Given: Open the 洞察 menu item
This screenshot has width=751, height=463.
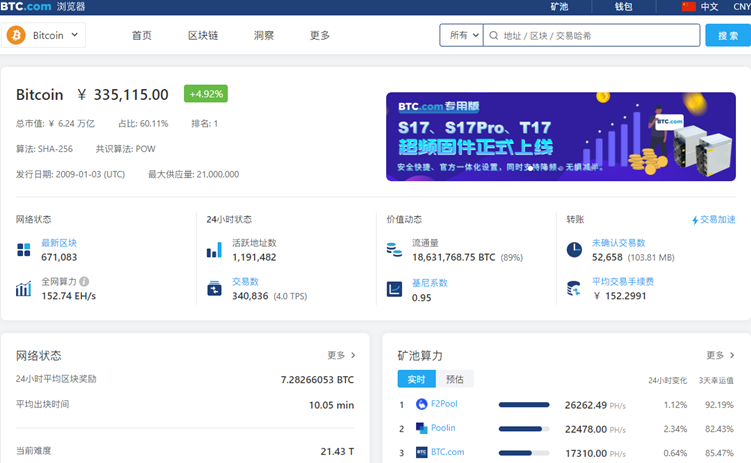Looking at the screenshot, I should [264, 35].
